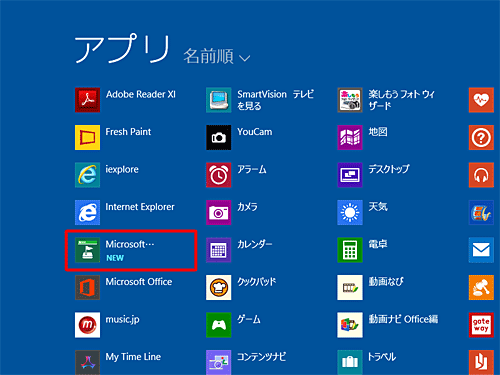Open the orange question mark help icon

tap(481, 137)
